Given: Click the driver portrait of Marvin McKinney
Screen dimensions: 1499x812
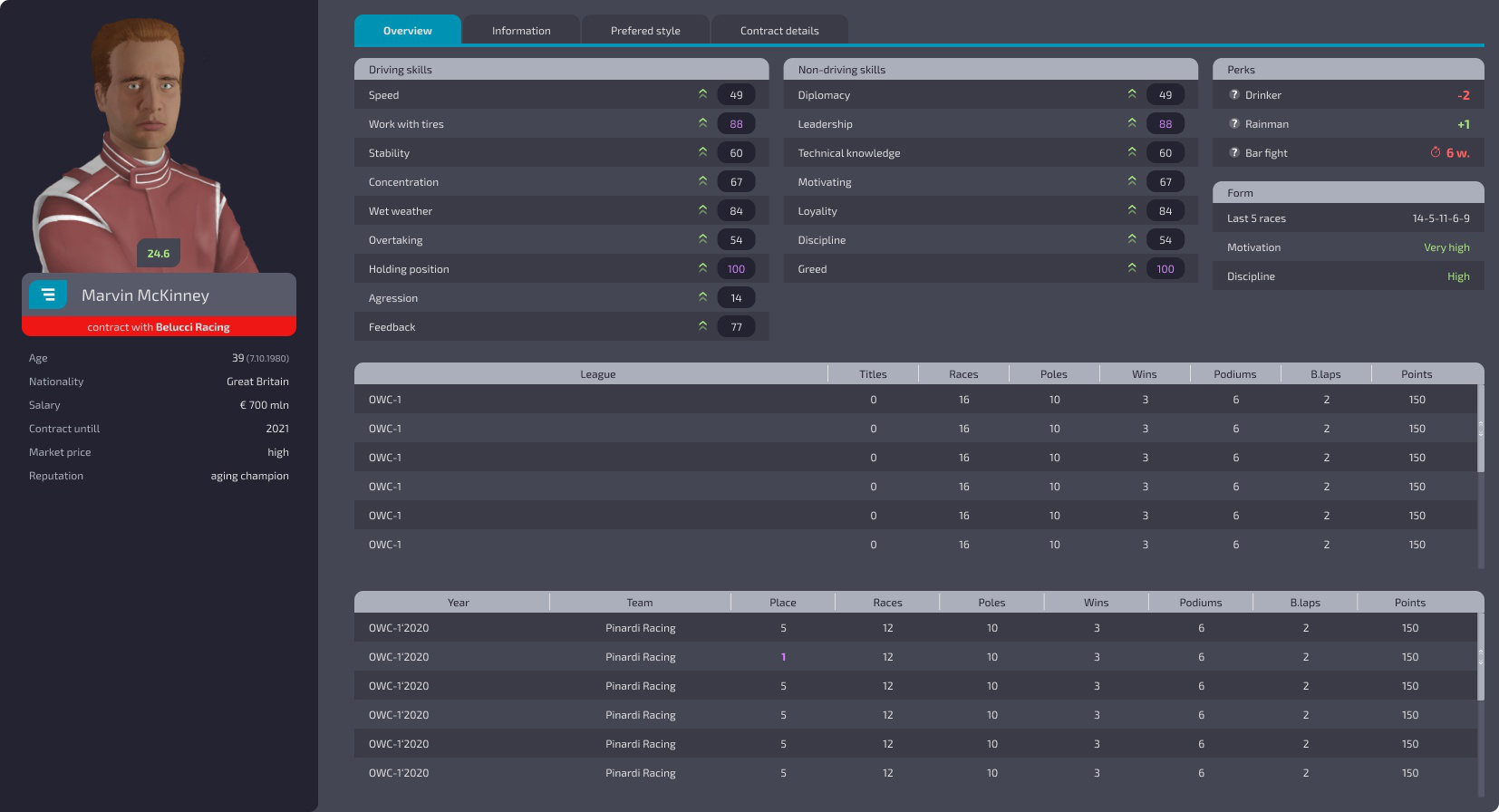Looking at the screenshot, I should pos(145,145).
